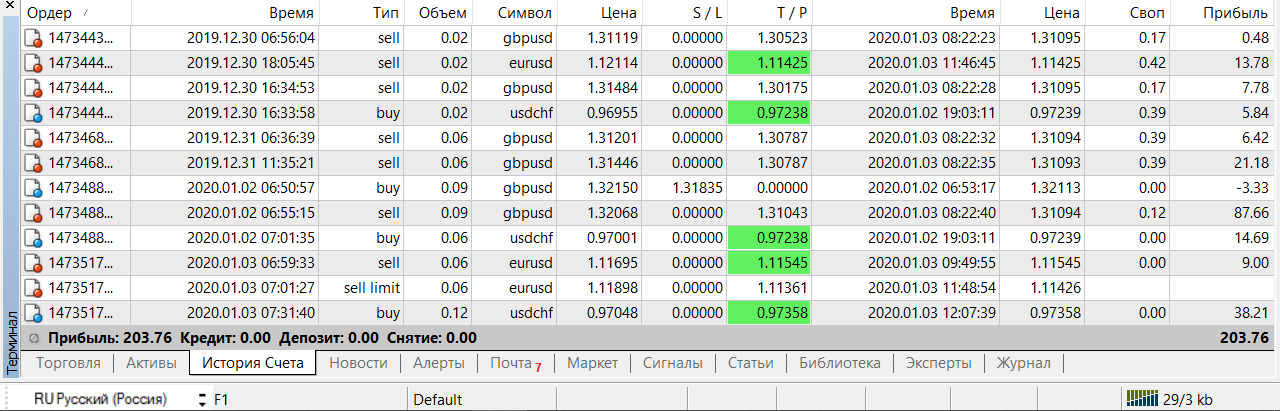Viewport: 1280px width, 411px height.
Task: Click the order icon of the 18:05:45 eurusd sell
Action: [33, 64]
